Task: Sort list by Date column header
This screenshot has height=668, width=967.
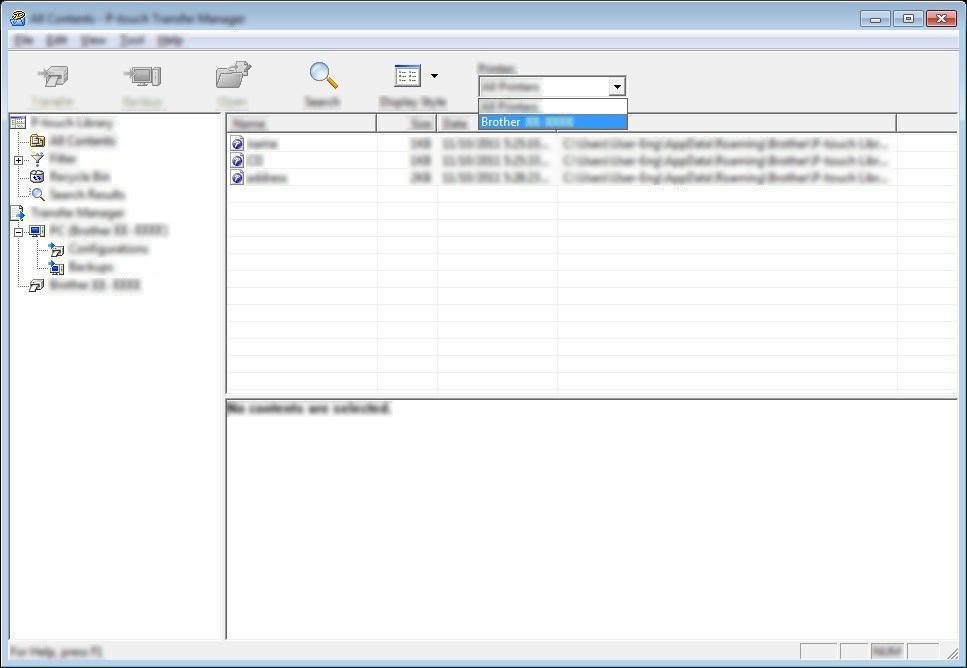Action: (497, 123)
